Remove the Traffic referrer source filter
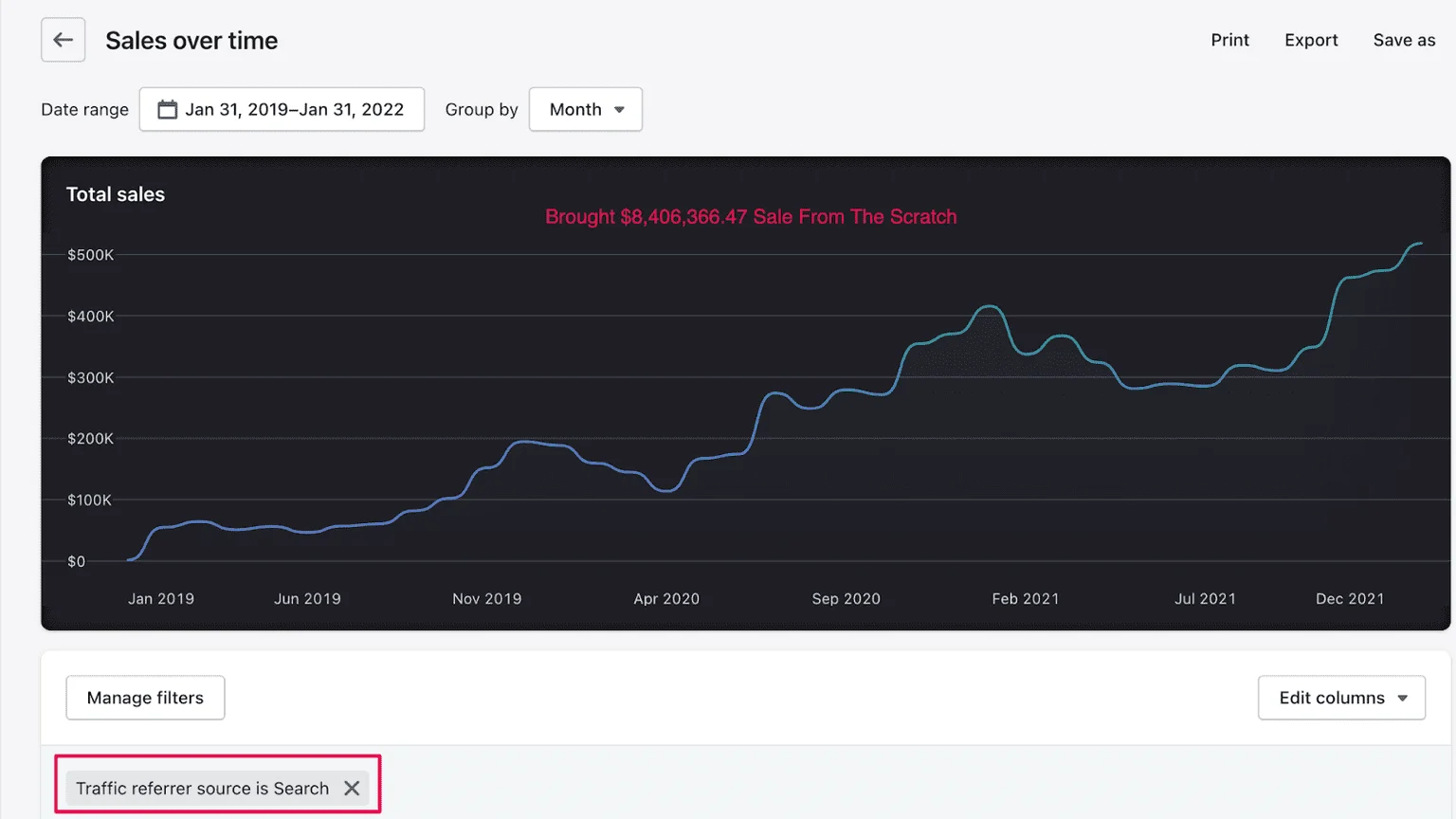 [x=352, y=789]
